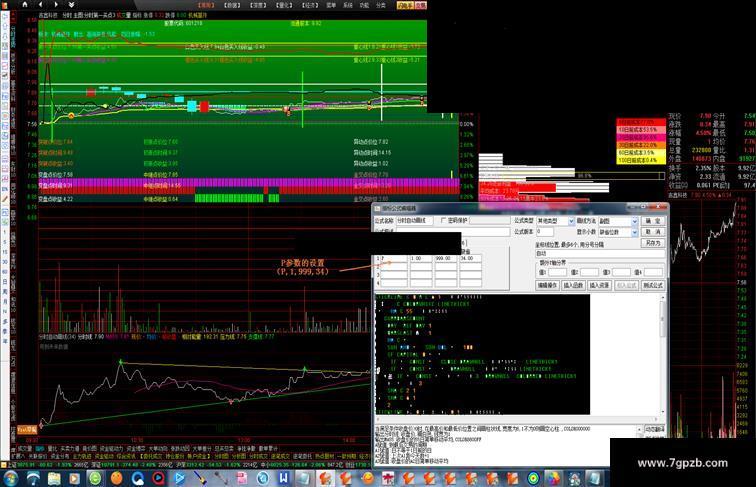The width and height of the screenshot is (756, 487).
Task: Open the round orange icon on the taskbar
Action: point(117,478)
